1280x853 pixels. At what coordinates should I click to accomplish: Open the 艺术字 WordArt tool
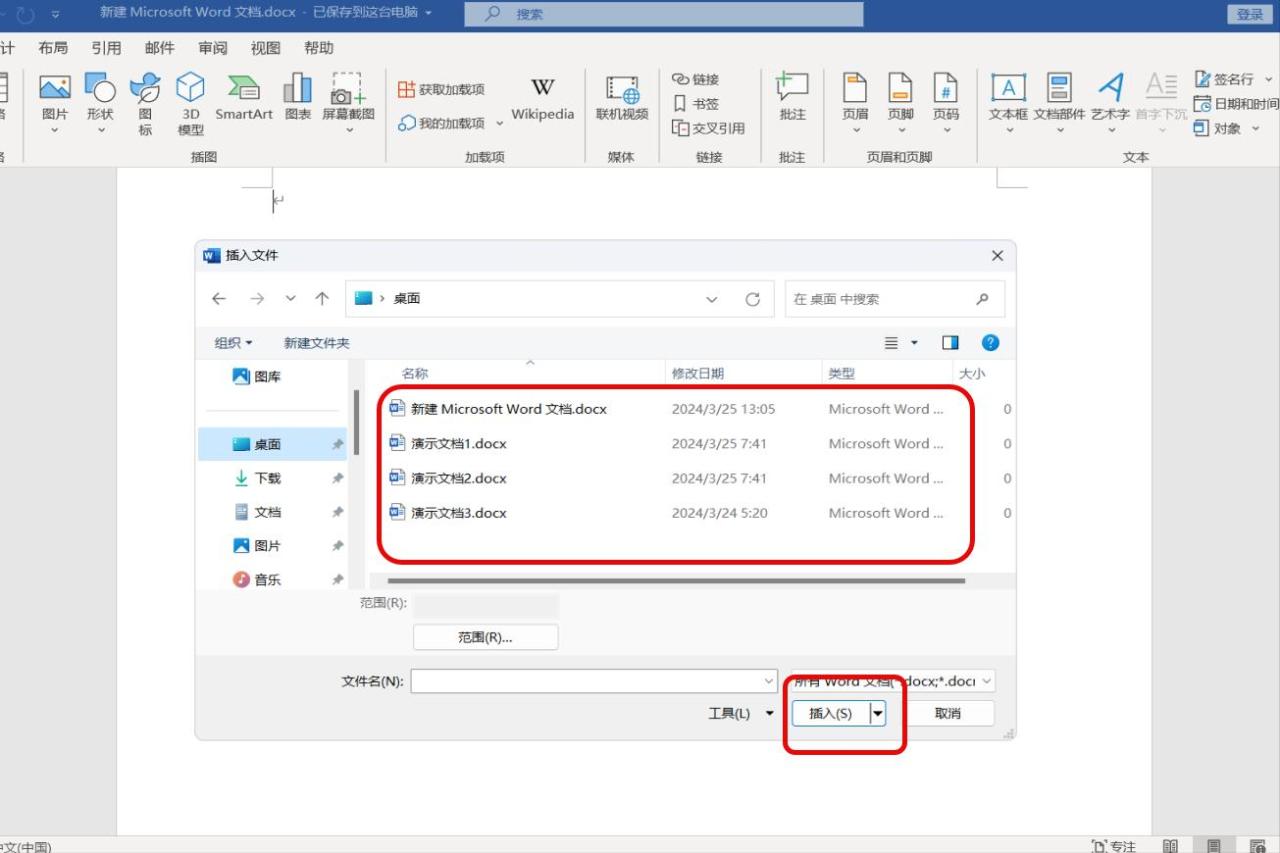pos(1110,90)
